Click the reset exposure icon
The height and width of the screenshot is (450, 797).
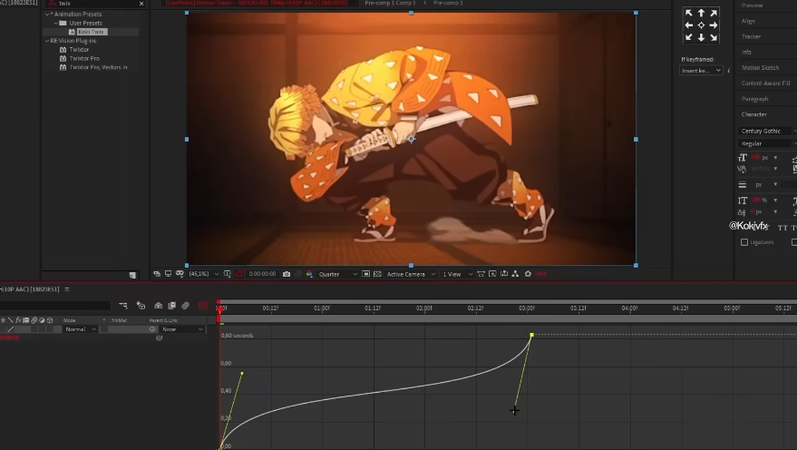528,274
